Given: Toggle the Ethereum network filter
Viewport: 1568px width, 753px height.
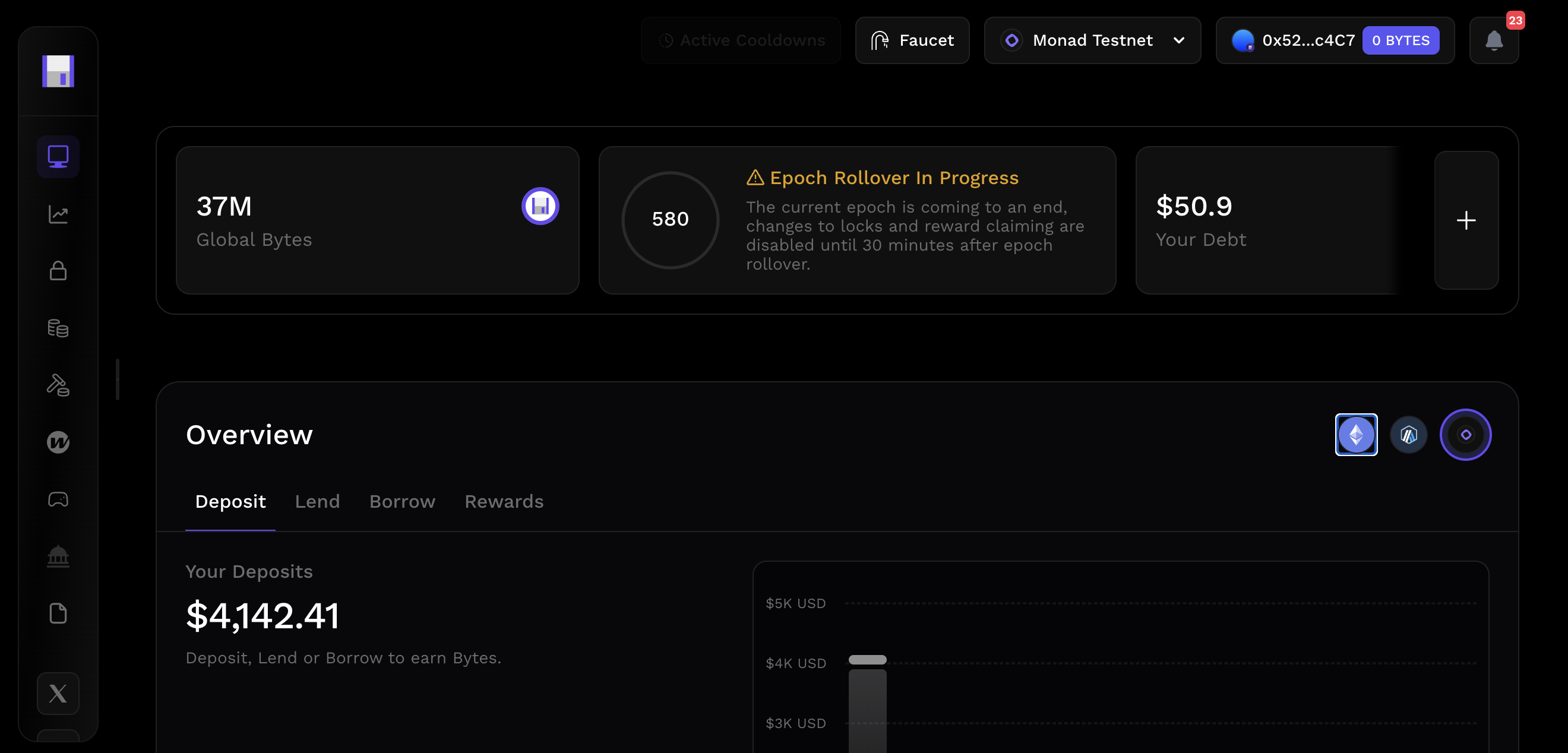Looking at the screenshot, I should (x=1355, y=435).
